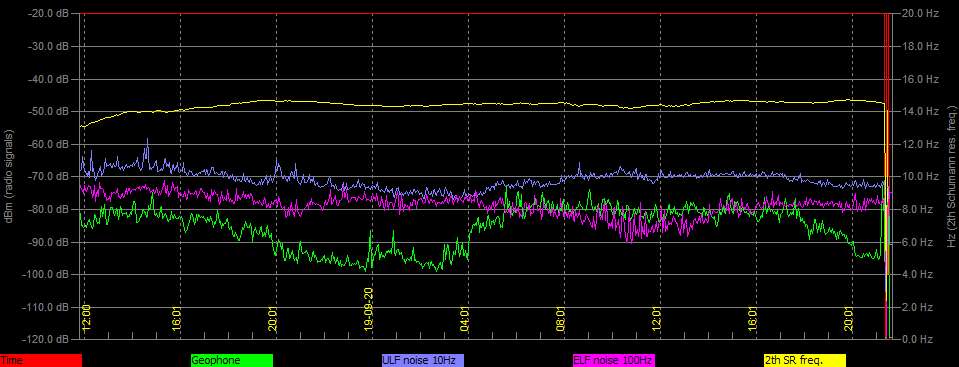The width and height of the screenshot is (959, 367).
Task: Click the yellow 2th SR freq. legend
Action: (x=804, y=361)
